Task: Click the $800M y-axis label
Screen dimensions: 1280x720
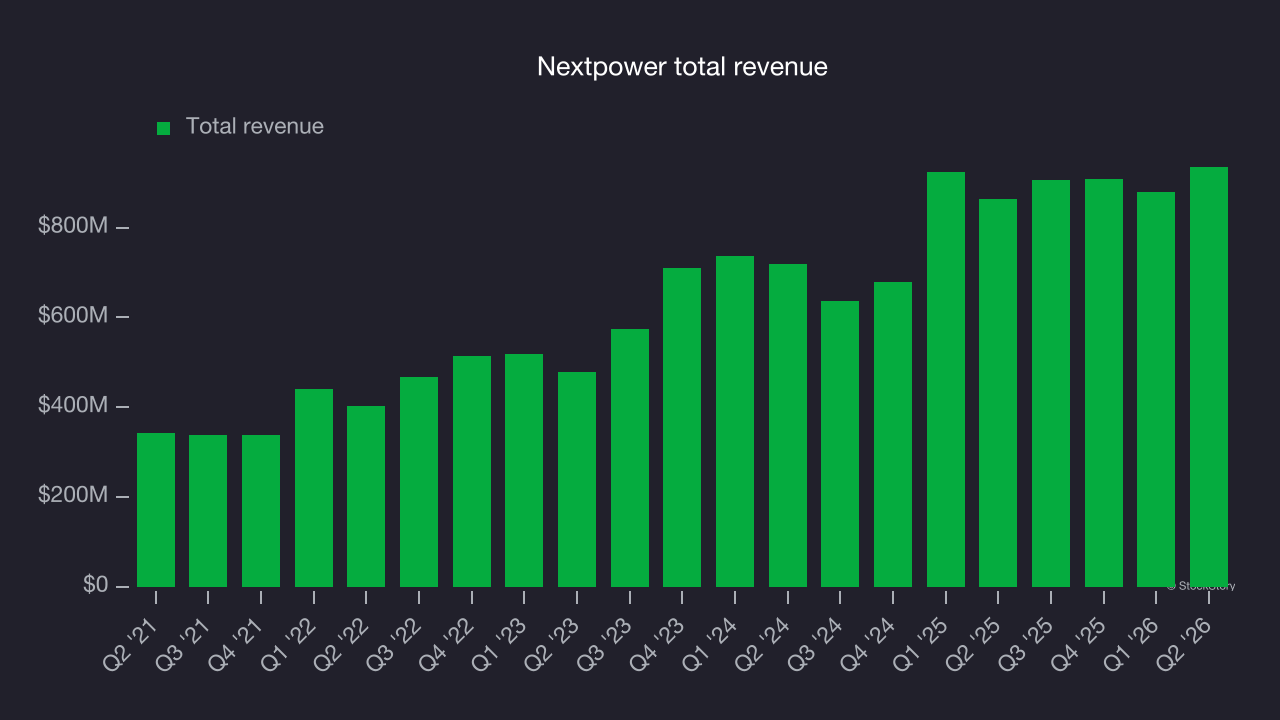Action: coord(73,226)
